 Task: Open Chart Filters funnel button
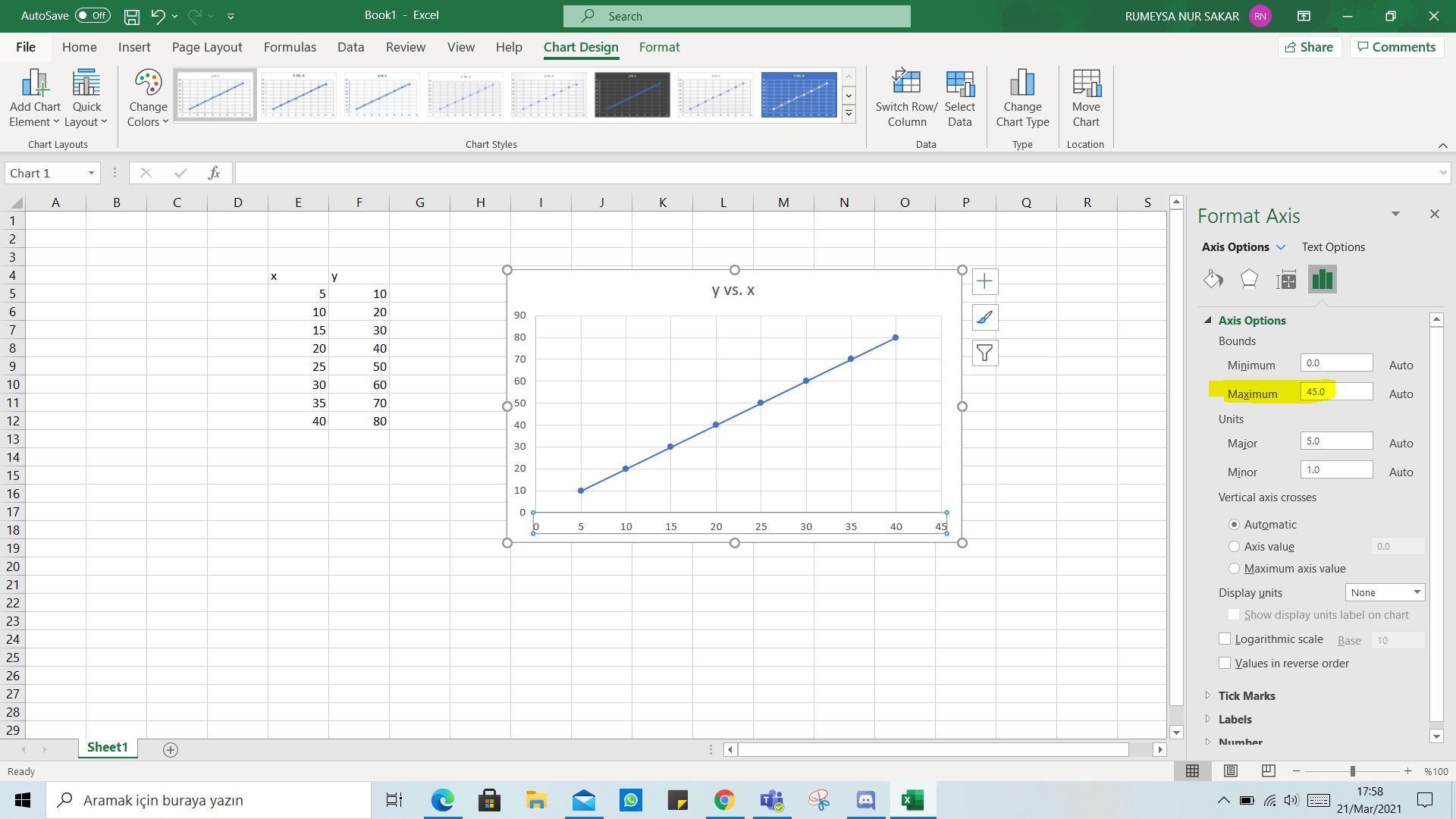(984, 353)
